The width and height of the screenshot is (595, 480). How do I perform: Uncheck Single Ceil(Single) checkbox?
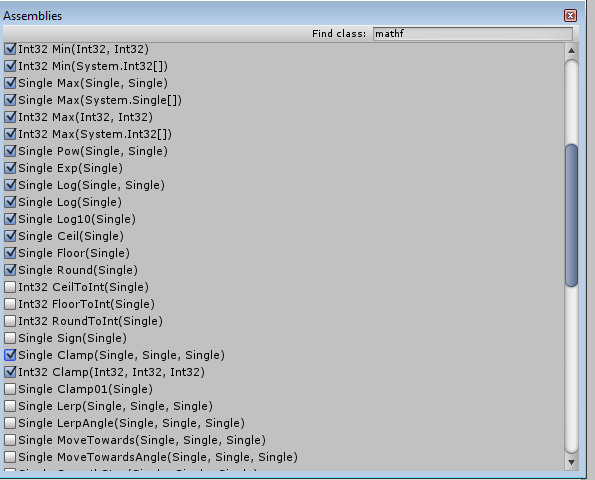(10, 236)
